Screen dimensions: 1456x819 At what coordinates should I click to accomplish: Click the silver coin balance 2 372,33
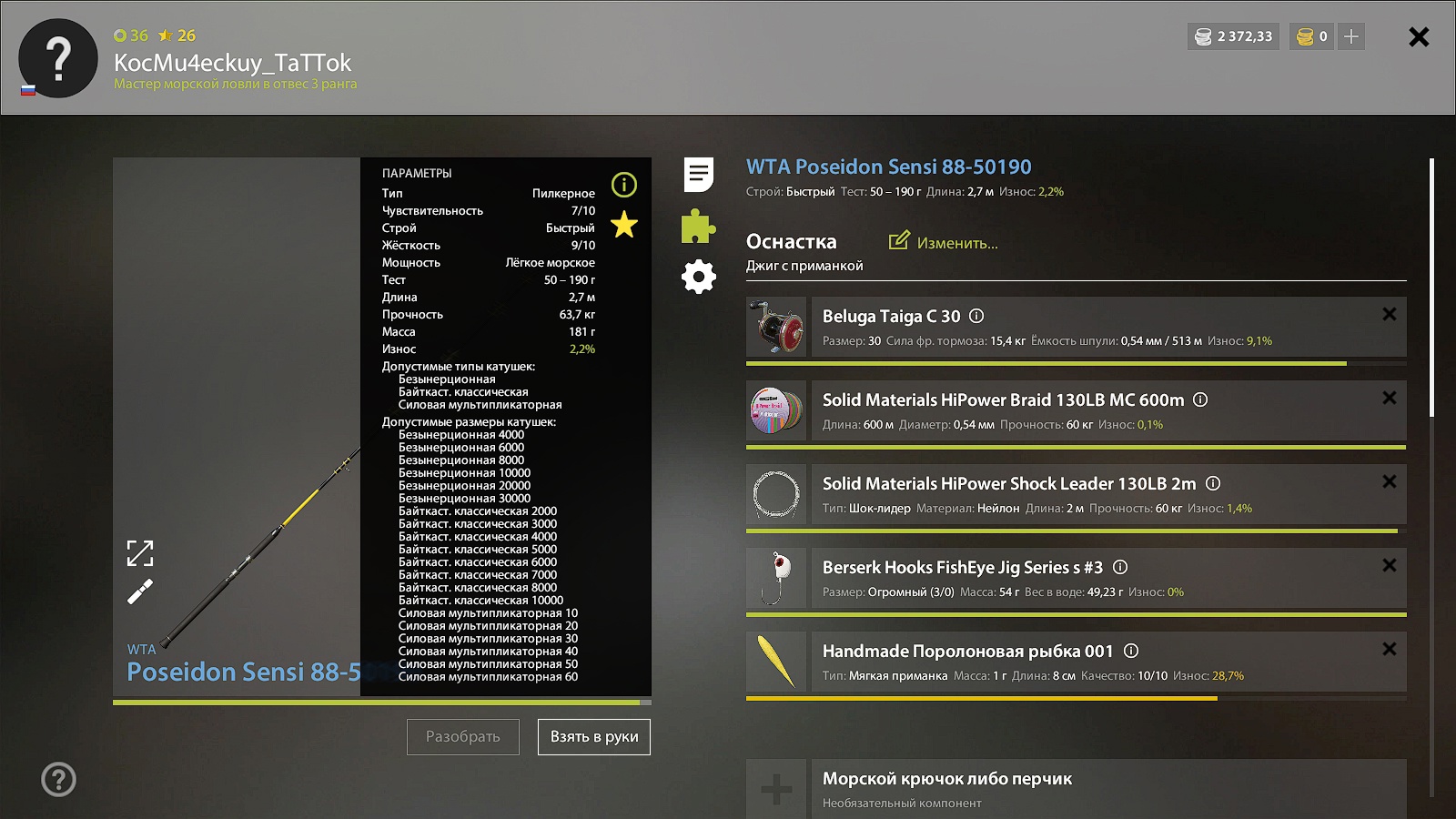[1233, 36]
